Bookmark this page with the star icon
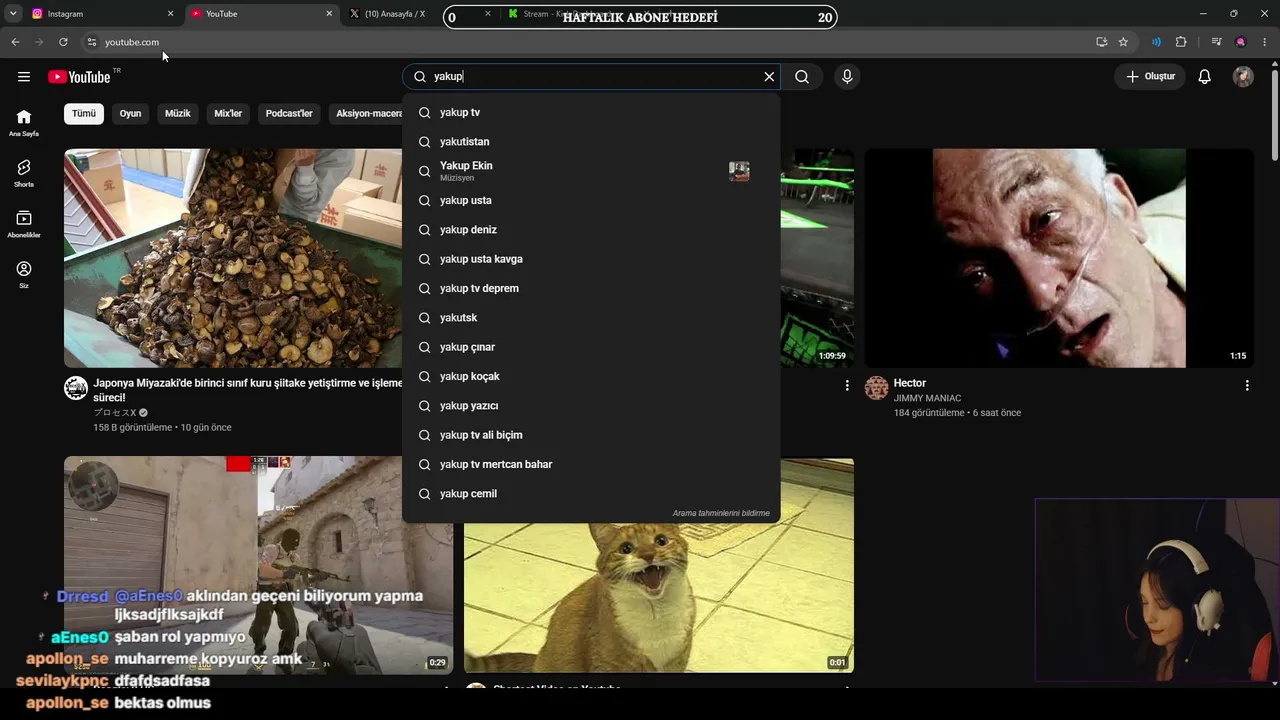This screenshot has height=720, width=1280. point(1123,42)
